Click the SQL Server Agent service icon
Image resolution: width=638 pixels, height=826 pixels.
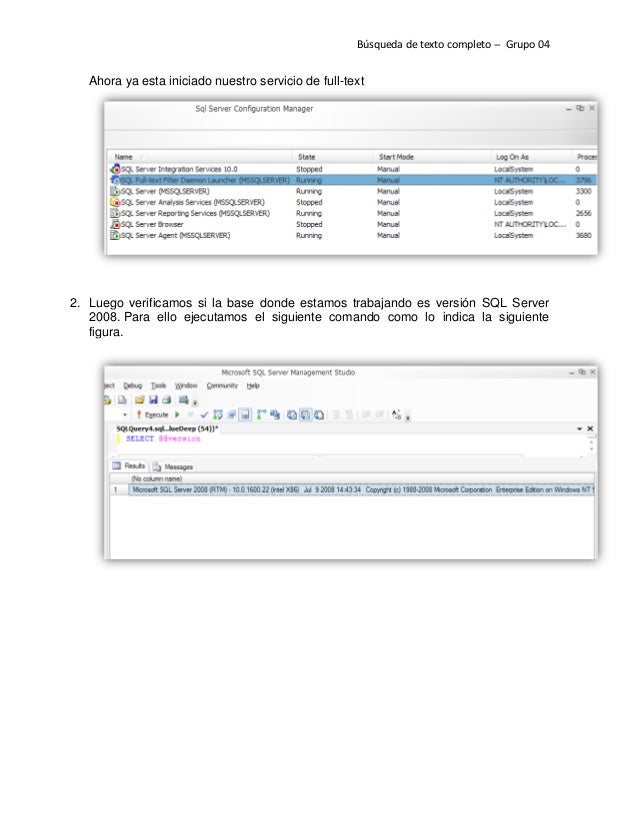click(x=115, y=235)
